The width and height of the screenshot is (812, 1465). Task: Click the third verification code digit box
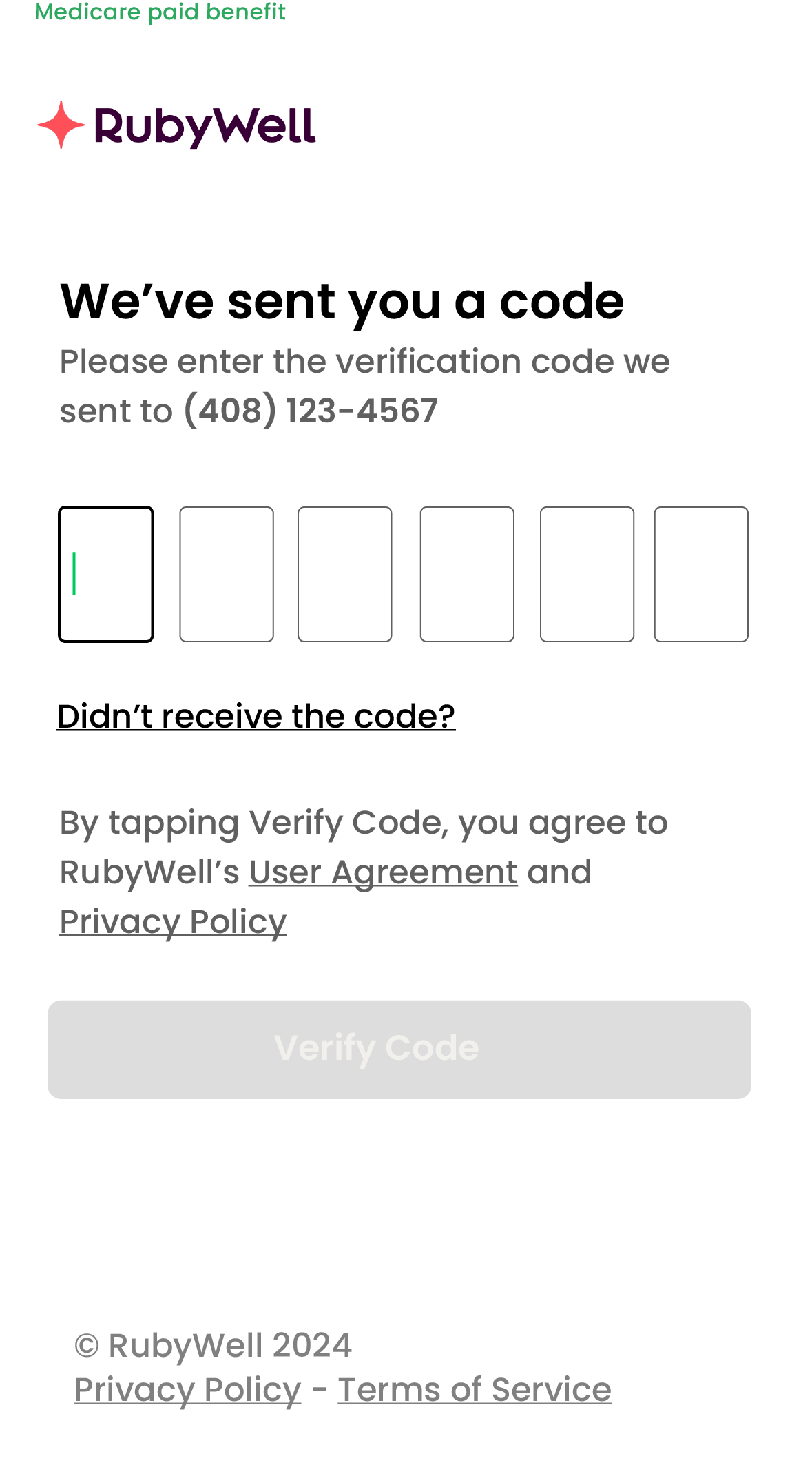(x=345, y=574)
